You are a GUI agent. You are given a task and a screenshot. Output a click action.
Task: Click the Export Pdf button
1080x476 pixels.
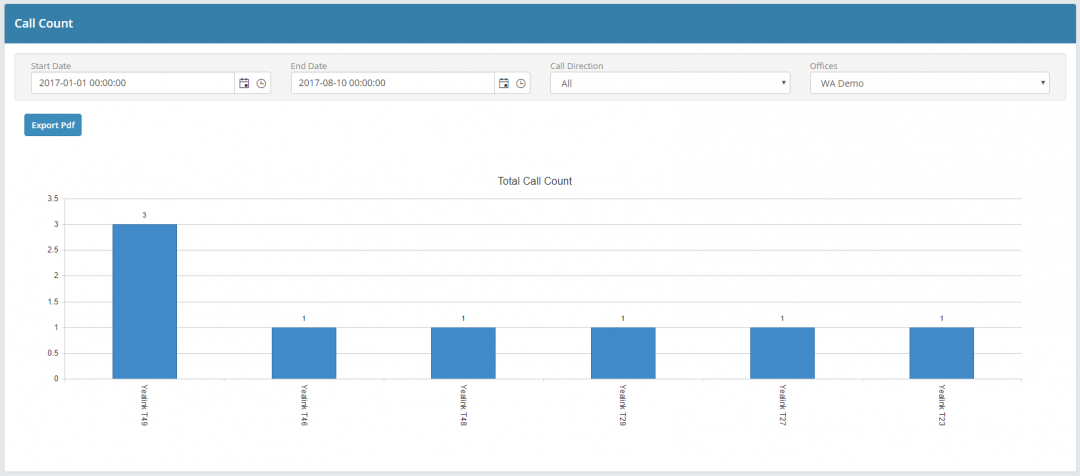(x=53, y=125)
